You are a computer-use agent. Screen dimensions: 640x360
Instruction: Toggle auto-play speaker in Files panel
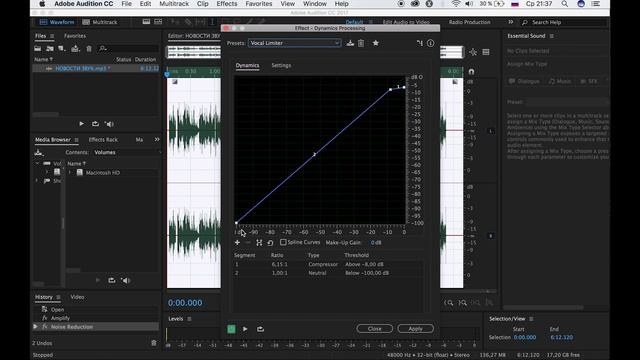click(x=109, y=124)
